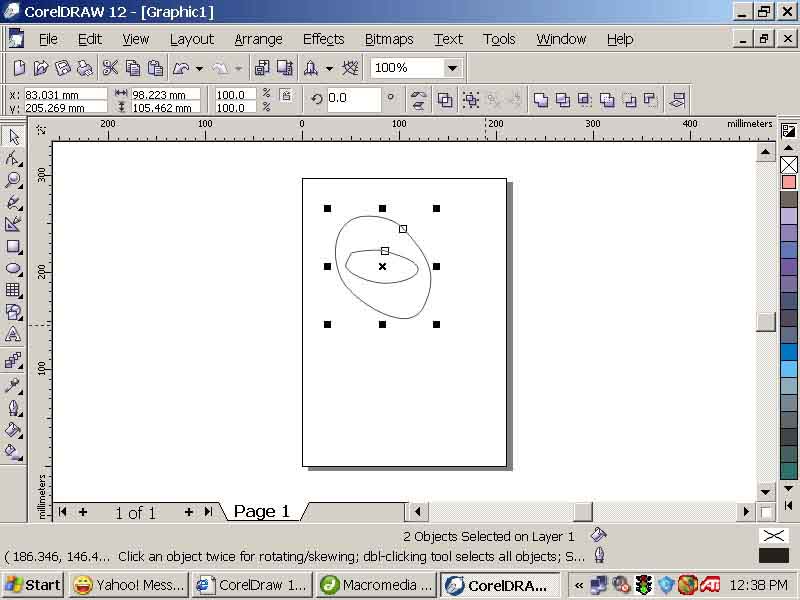800x600 pixels.
Task: Open the Layout menu
Action: click(x=192, y=39)
